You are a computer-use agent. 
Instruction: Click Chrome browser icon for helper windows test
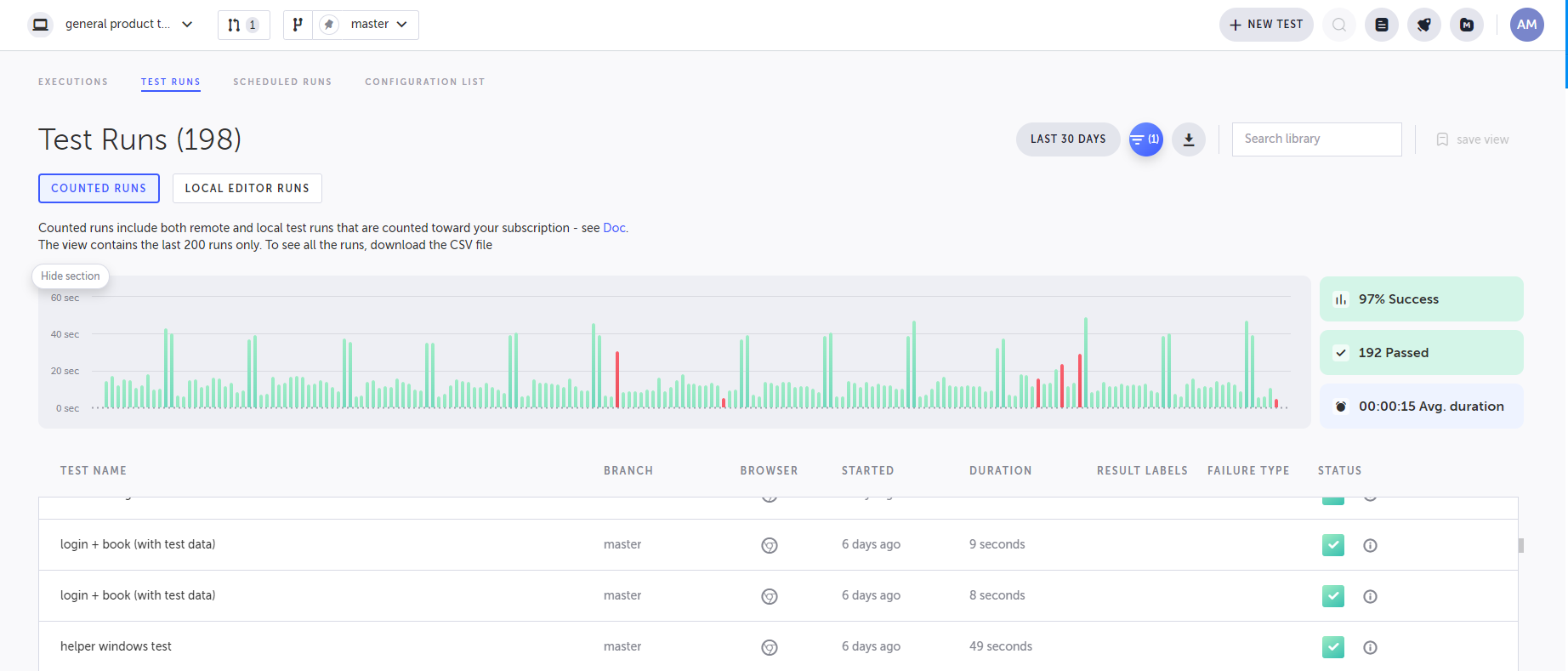click(x=769, y=647)
